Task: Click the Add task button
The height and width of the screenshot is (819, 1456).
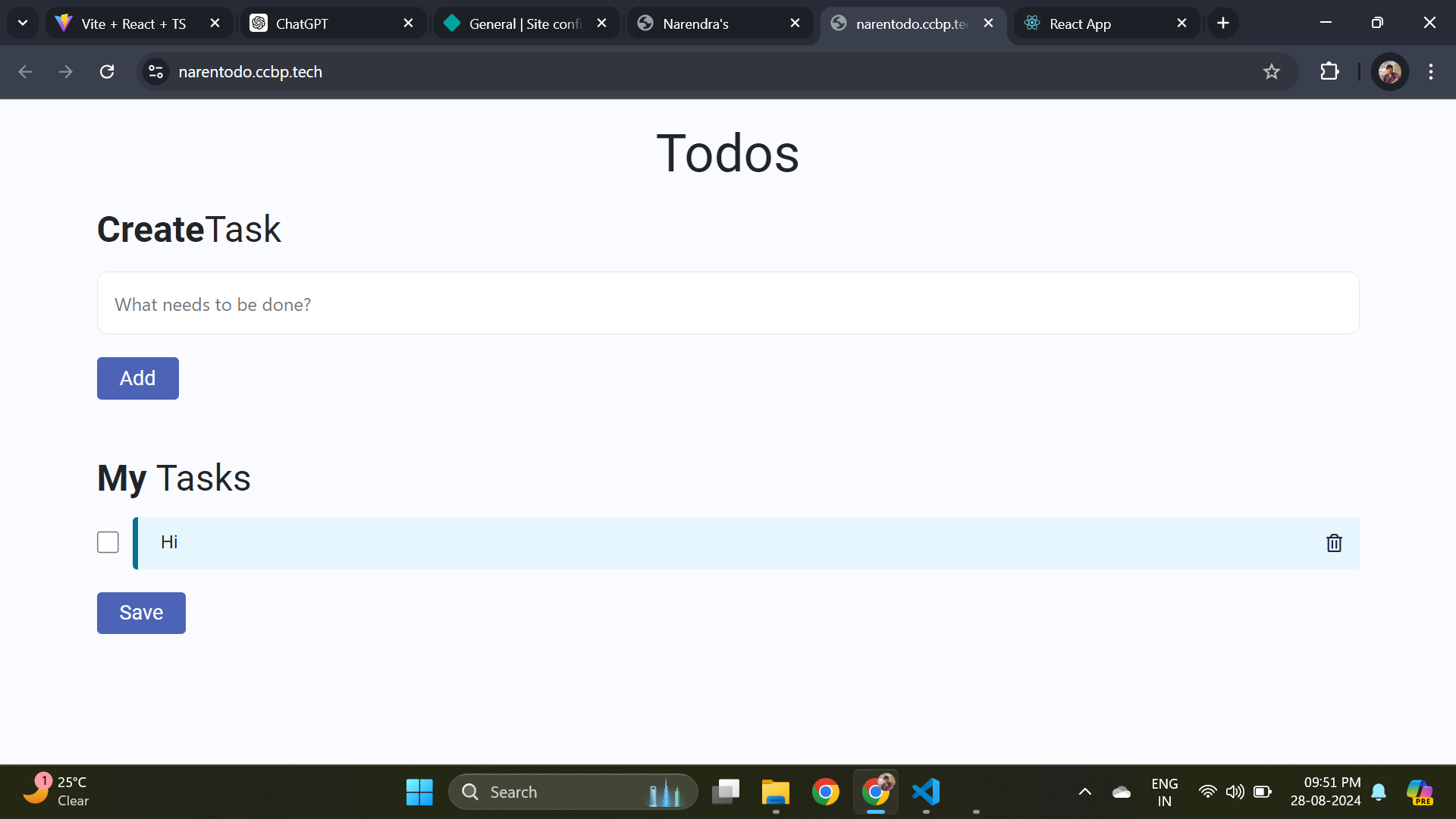Action: [x=138, y=378]
